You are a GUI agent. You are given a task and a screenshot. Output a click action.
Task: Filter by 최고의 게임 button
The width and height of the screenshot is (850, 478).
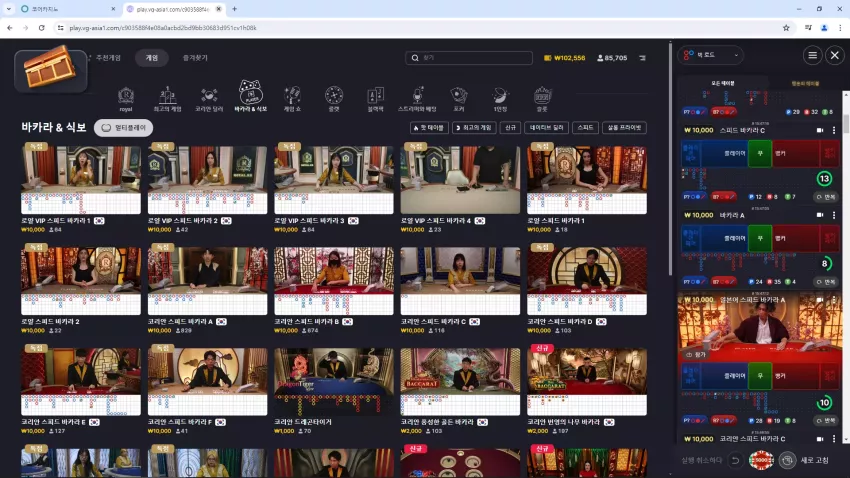click(x=474, y=128)
